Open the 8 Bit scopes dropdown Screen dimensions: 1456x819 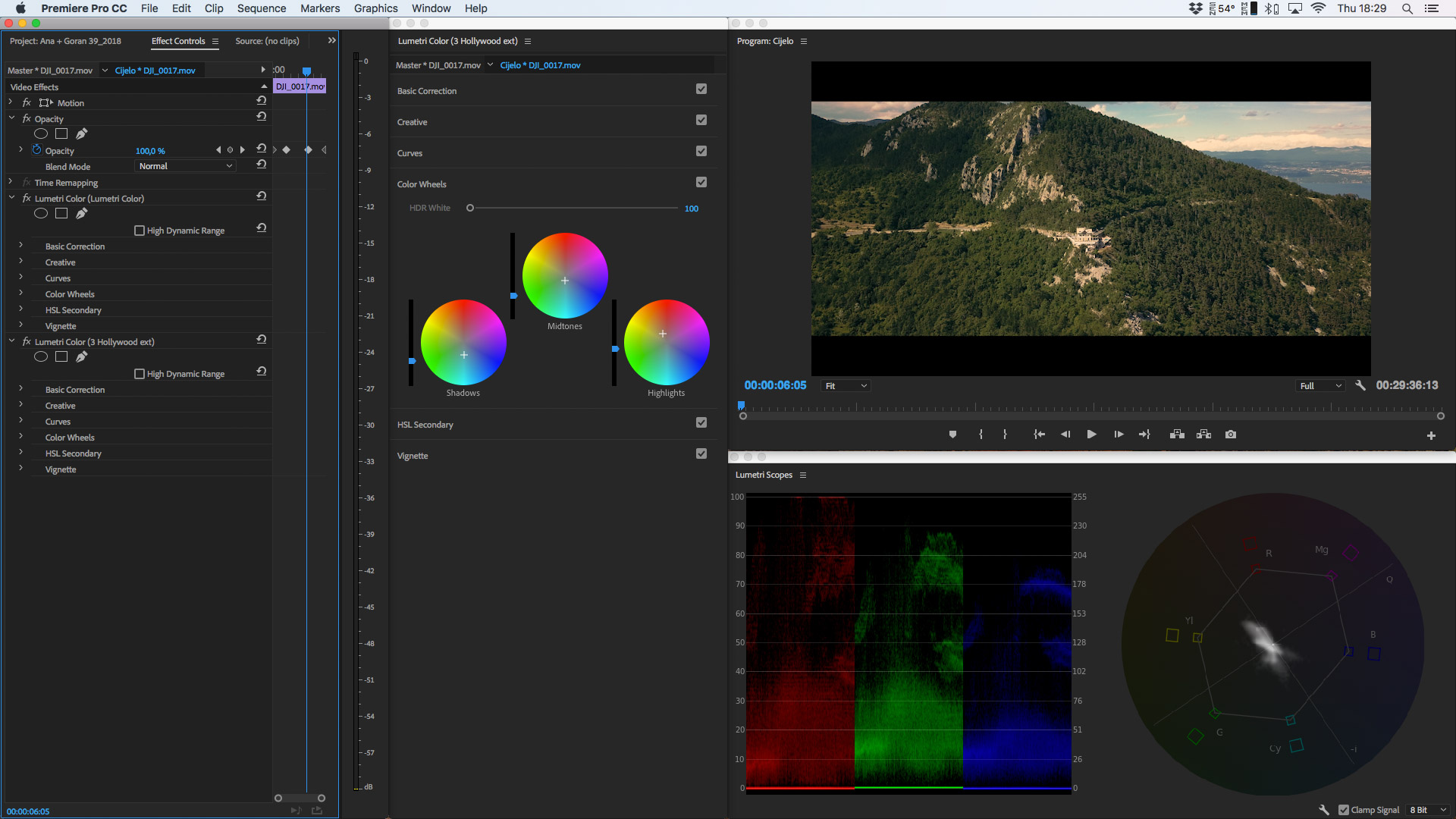(1429, 810)
